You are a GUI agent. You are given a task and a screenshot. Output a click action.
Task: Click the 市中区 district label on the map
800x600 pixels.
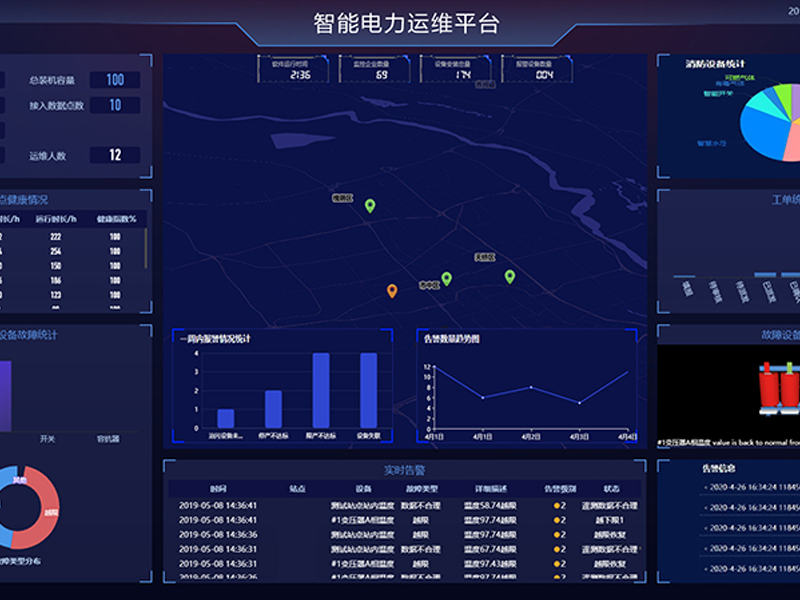point(429,285)
